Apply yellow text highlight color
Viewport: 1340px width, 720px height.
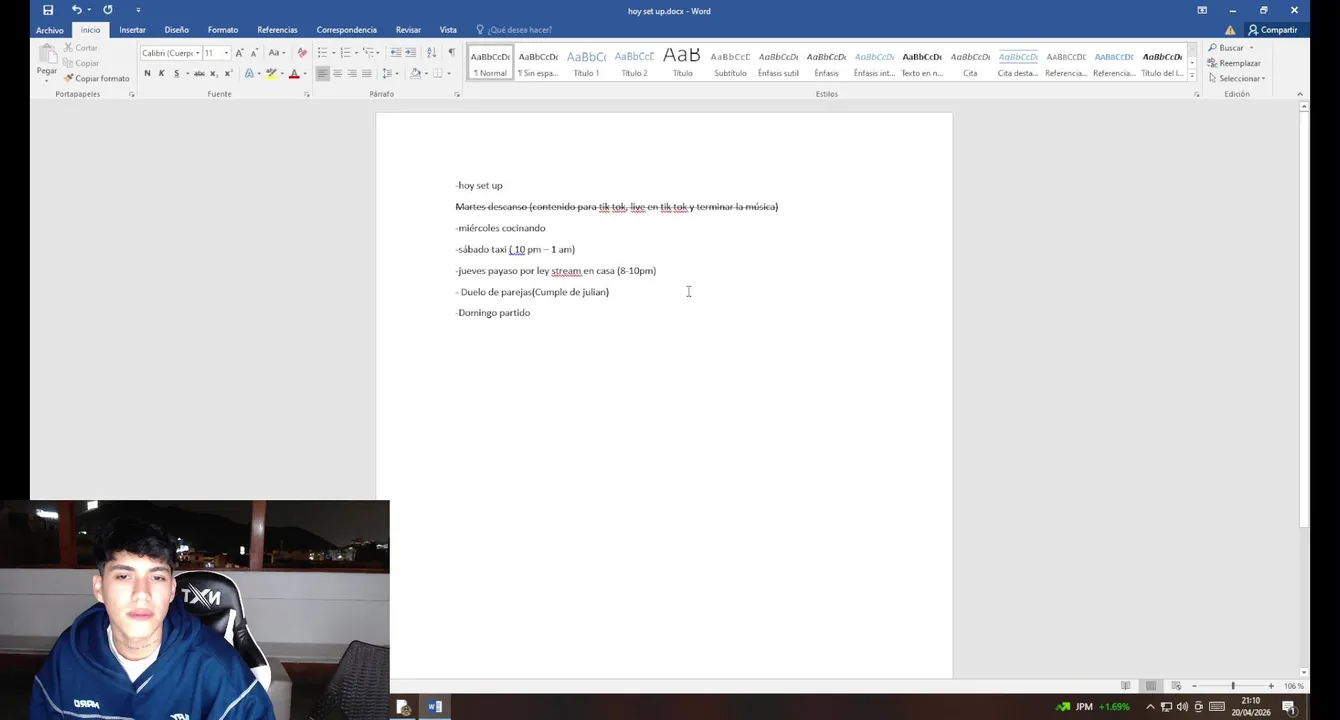pos(270,73)
